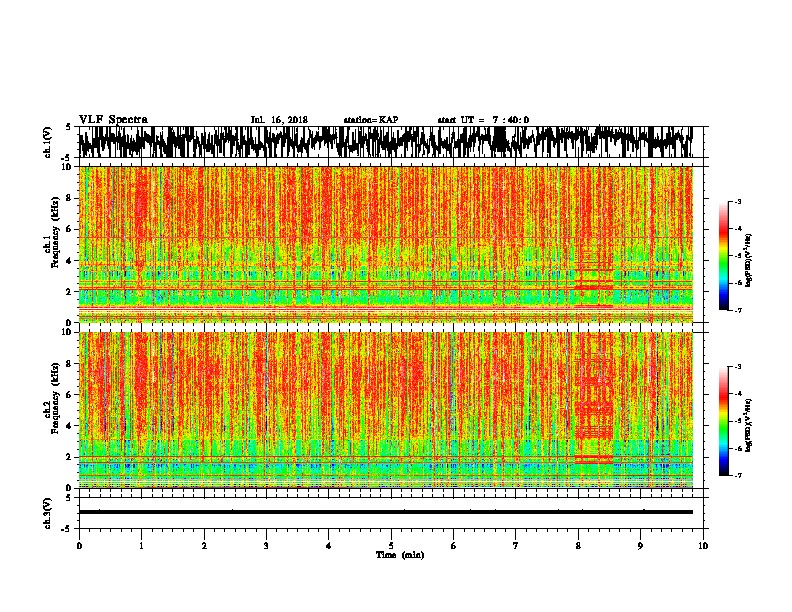Click the ch.1 spectrogram color scale bar
This screenshot has width=792, height=612.
(x=723, y=256)
